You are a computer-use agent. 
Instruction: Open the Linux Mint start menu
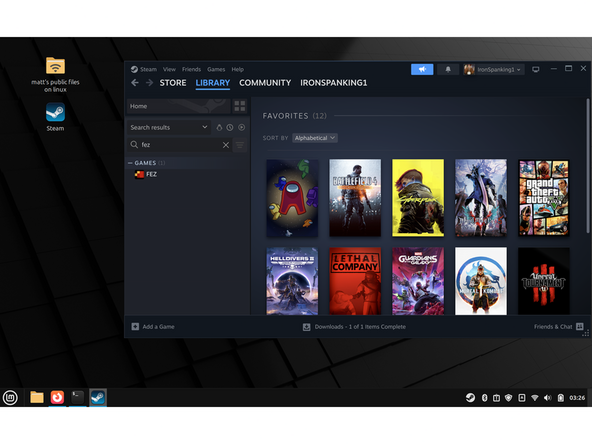tap(10, 398)
